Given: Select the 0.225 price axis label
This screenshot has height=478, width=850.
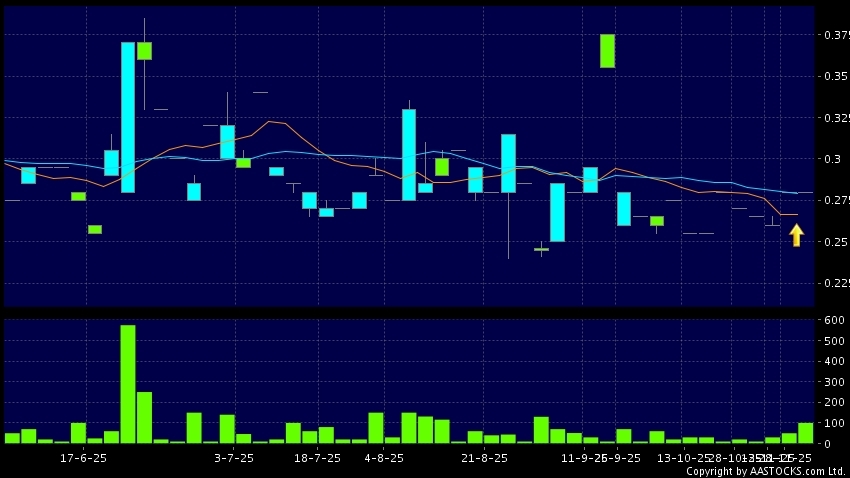Looking at the screenshot, I should click(x=833, y=283).
